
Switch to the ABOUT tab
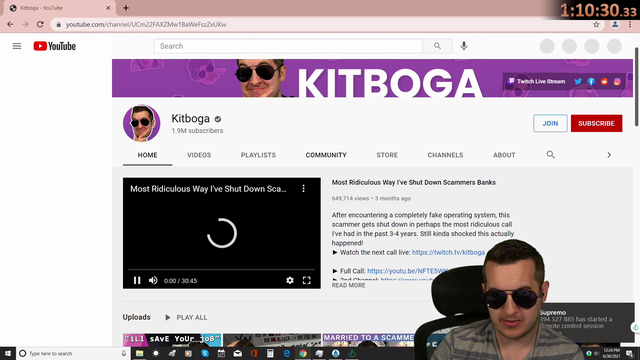[504, 155]
